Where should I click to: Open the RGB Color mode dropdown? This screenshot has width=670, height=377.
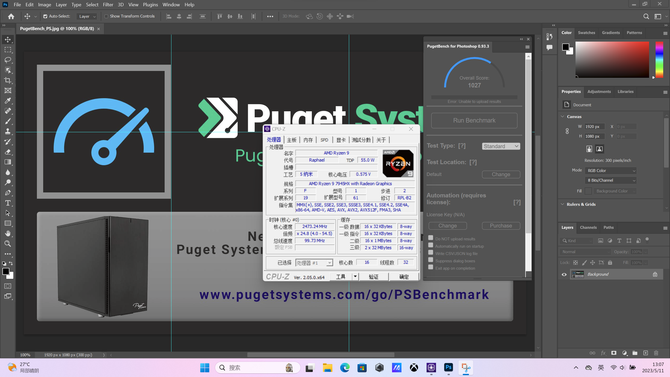coord(611,171)
